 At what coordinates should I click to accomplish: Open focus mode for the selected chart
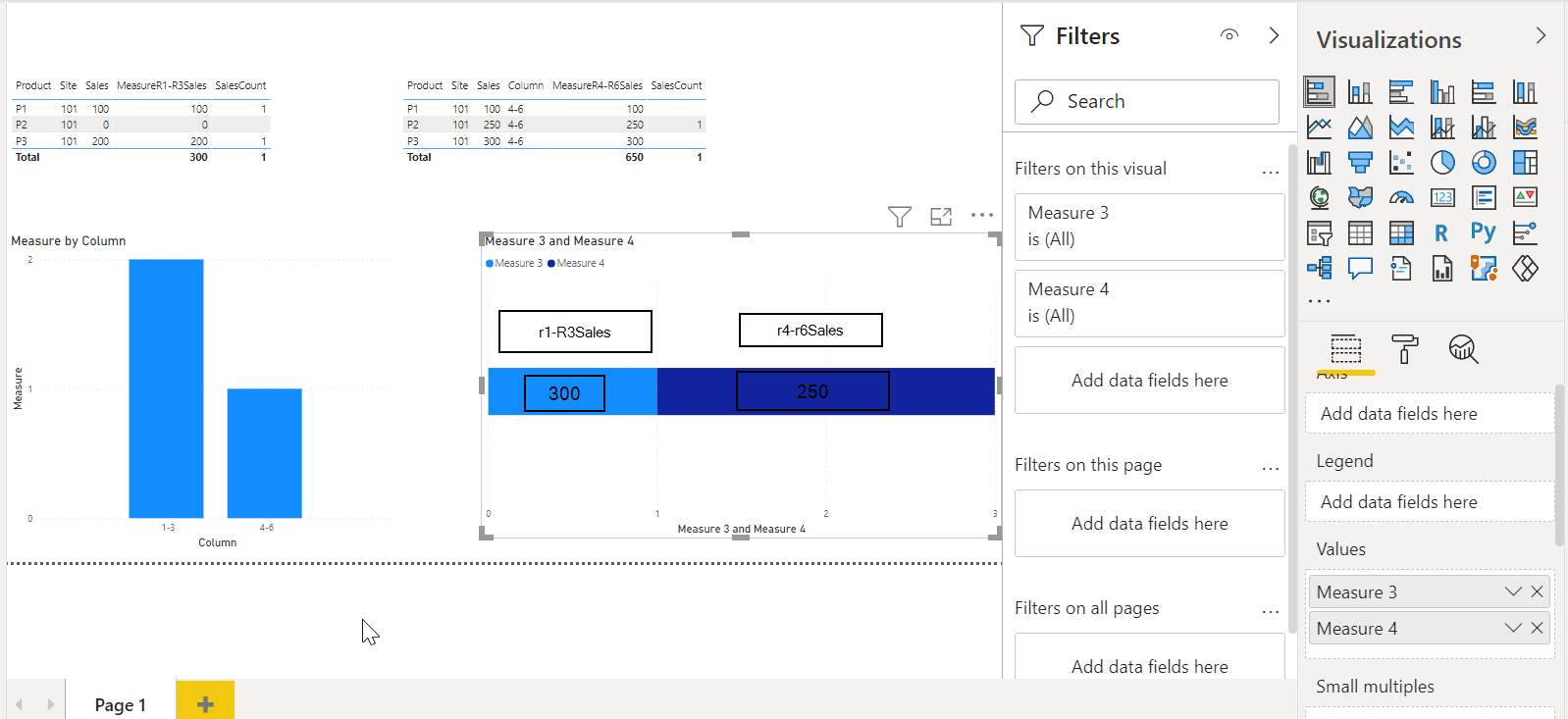click(941, 217)
